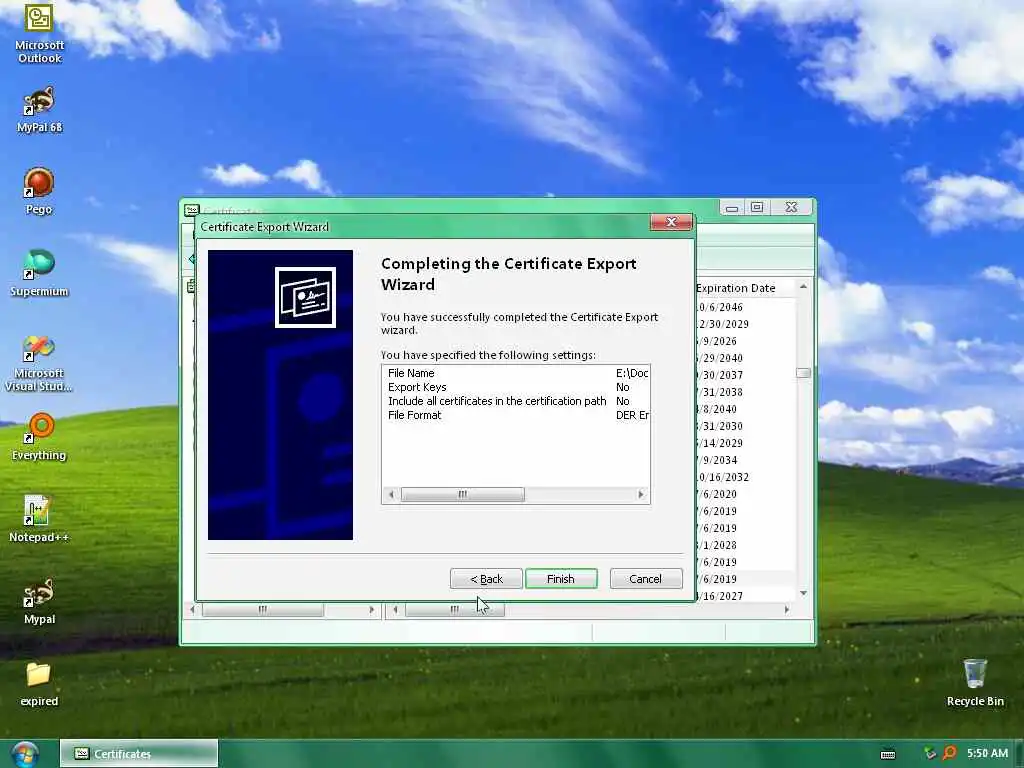The width and height of the screenshot is (1024, 768).
Task: Click the Certificates taskbar button
Action: 139,754
